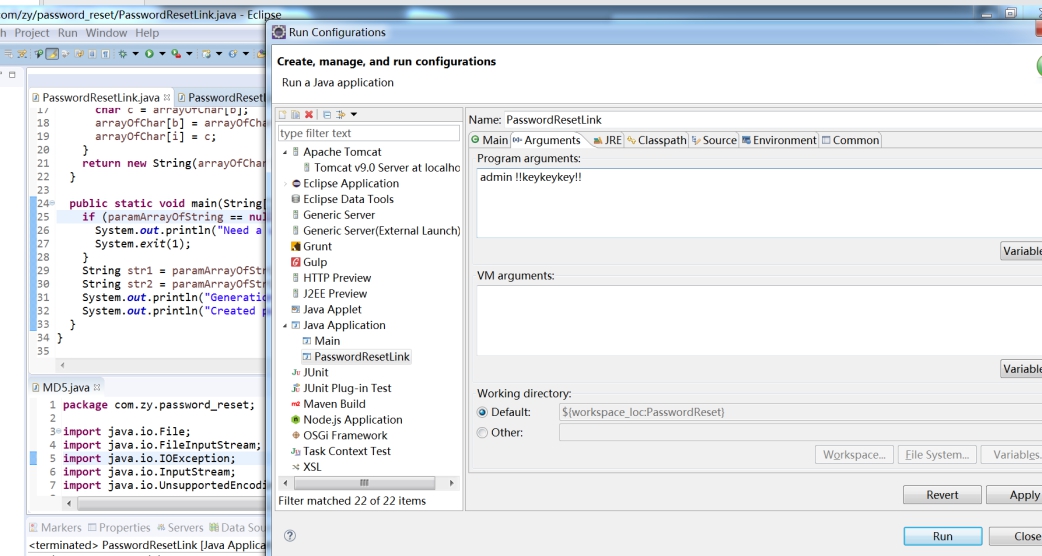Screen dimensions: 1042x556
Task: Click the Revert button
Action: click(x=942, y=495)
